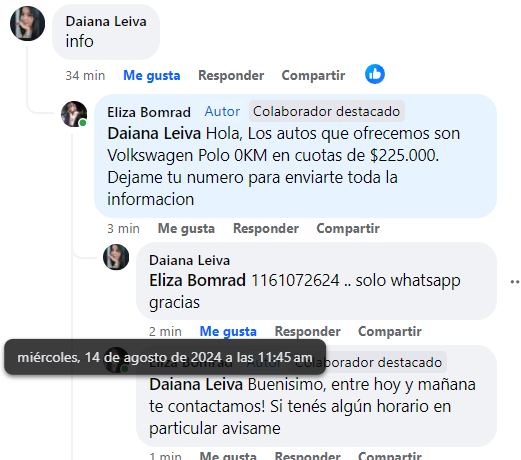
Task: Click the bold Eliza Bomrad mention in whatsapp reply
Action: tap(197, 280)
